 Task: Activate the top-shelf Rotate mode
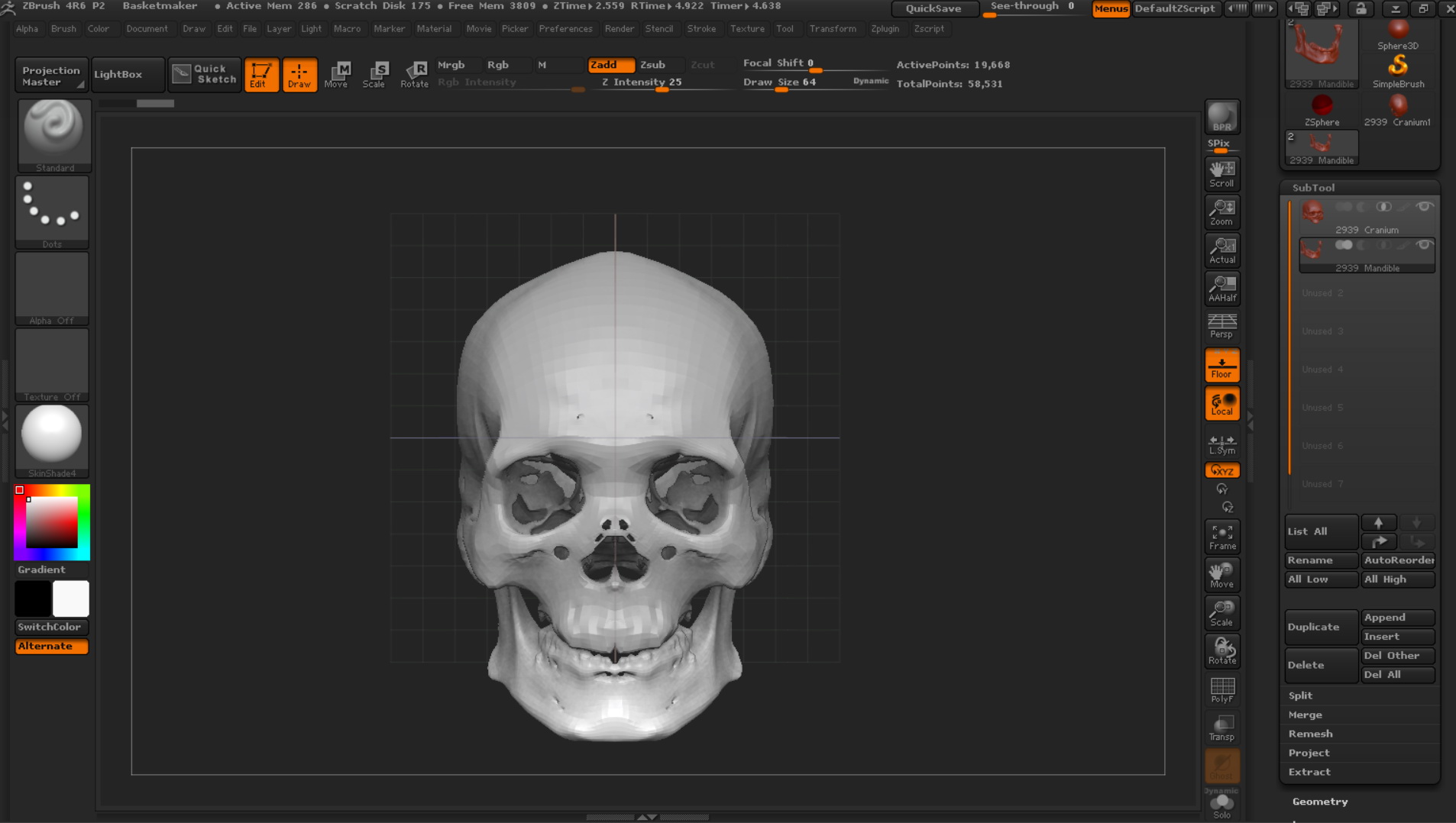tap(414, 74)
